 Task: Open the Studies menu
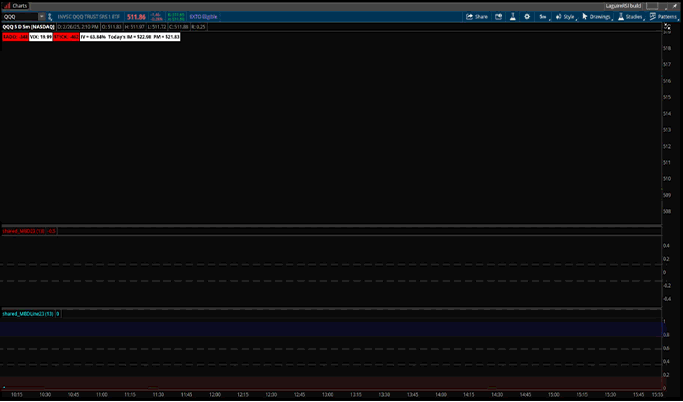(630, 17)
